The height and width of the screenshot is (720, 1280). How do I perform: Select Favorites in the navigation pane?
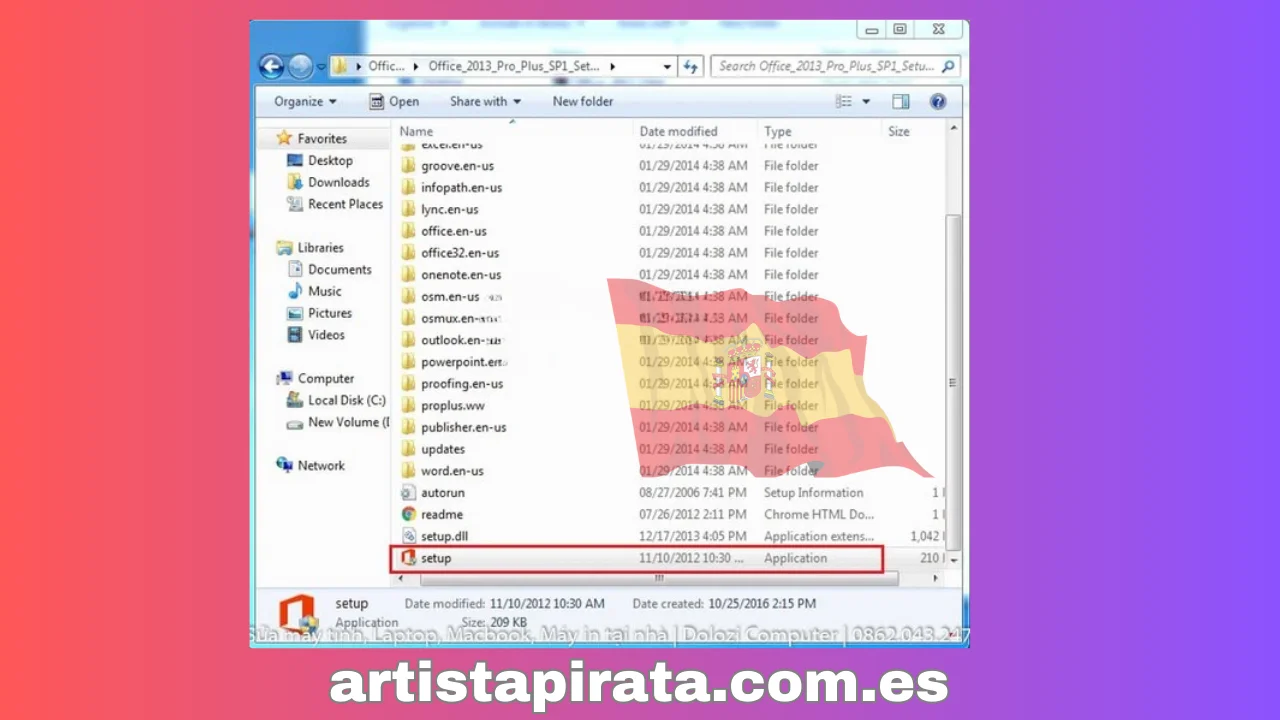(321, 139)
